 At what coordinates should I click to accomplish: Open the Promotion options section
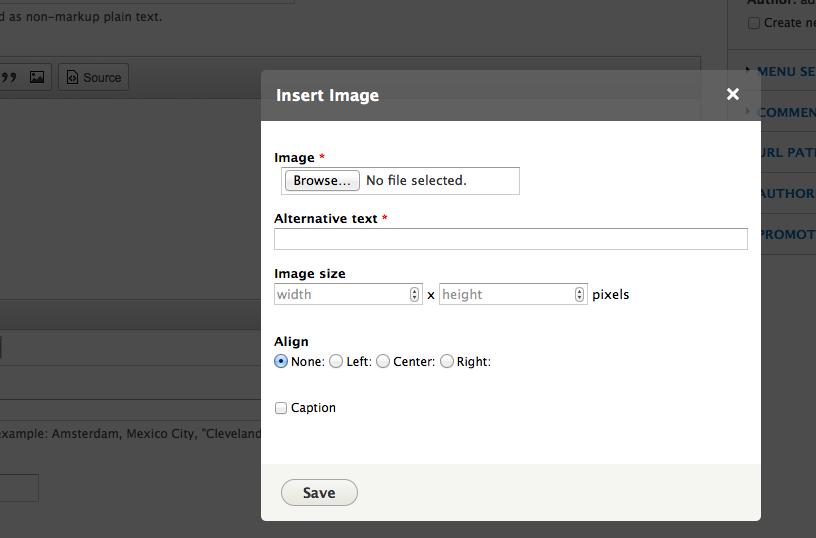[x=788, y=234]
